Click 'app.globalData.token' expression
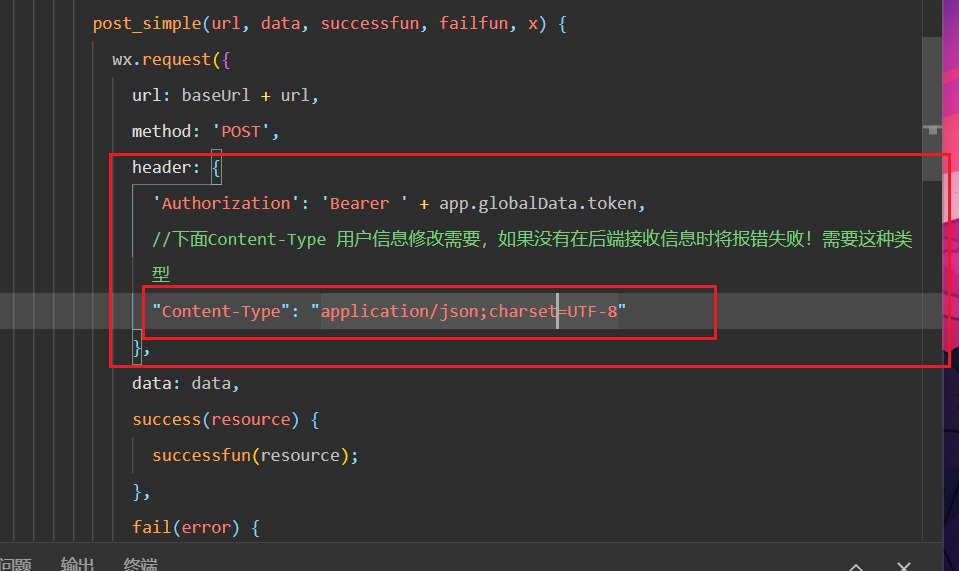This screenshot has height=571, width=959. 538,203
